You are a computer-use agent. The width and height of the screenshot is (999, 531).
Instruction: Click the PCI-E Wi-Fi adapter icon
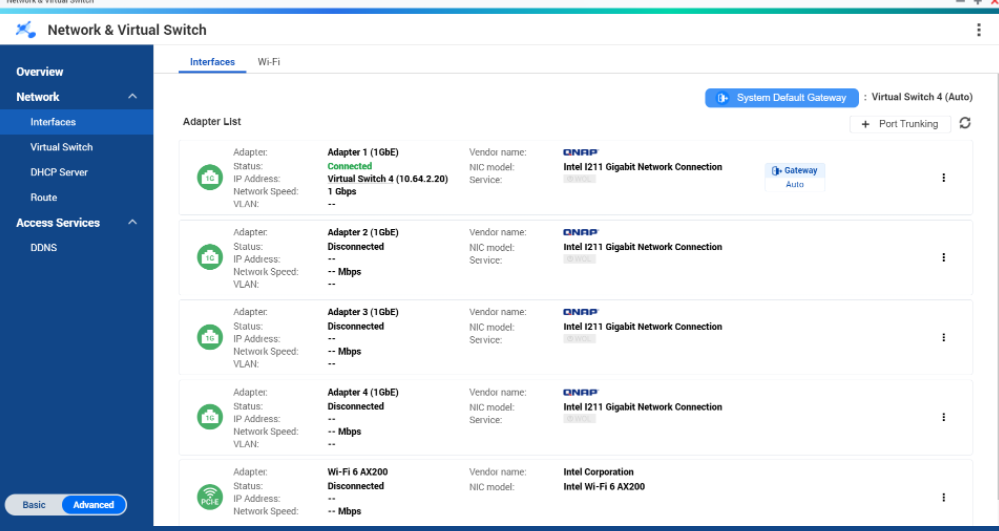[x=210, y=497]
